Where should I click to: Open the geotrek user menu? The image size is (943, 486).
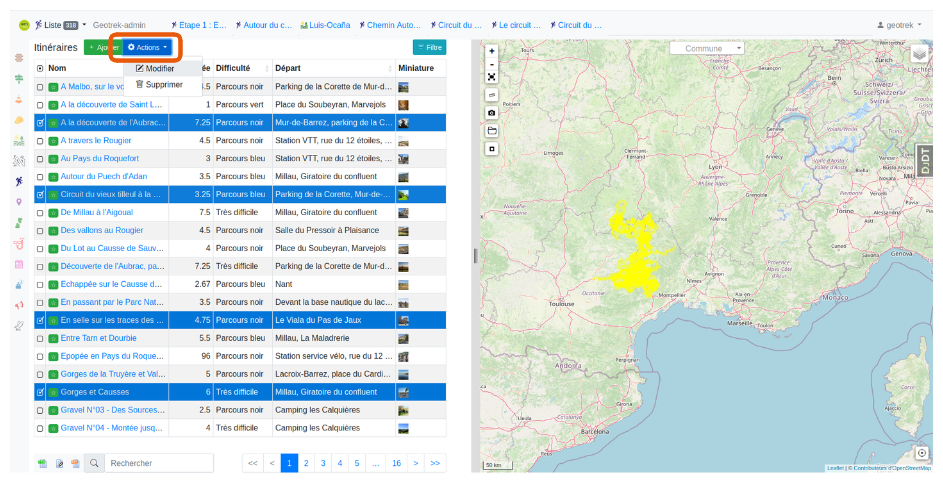(899, 25)
